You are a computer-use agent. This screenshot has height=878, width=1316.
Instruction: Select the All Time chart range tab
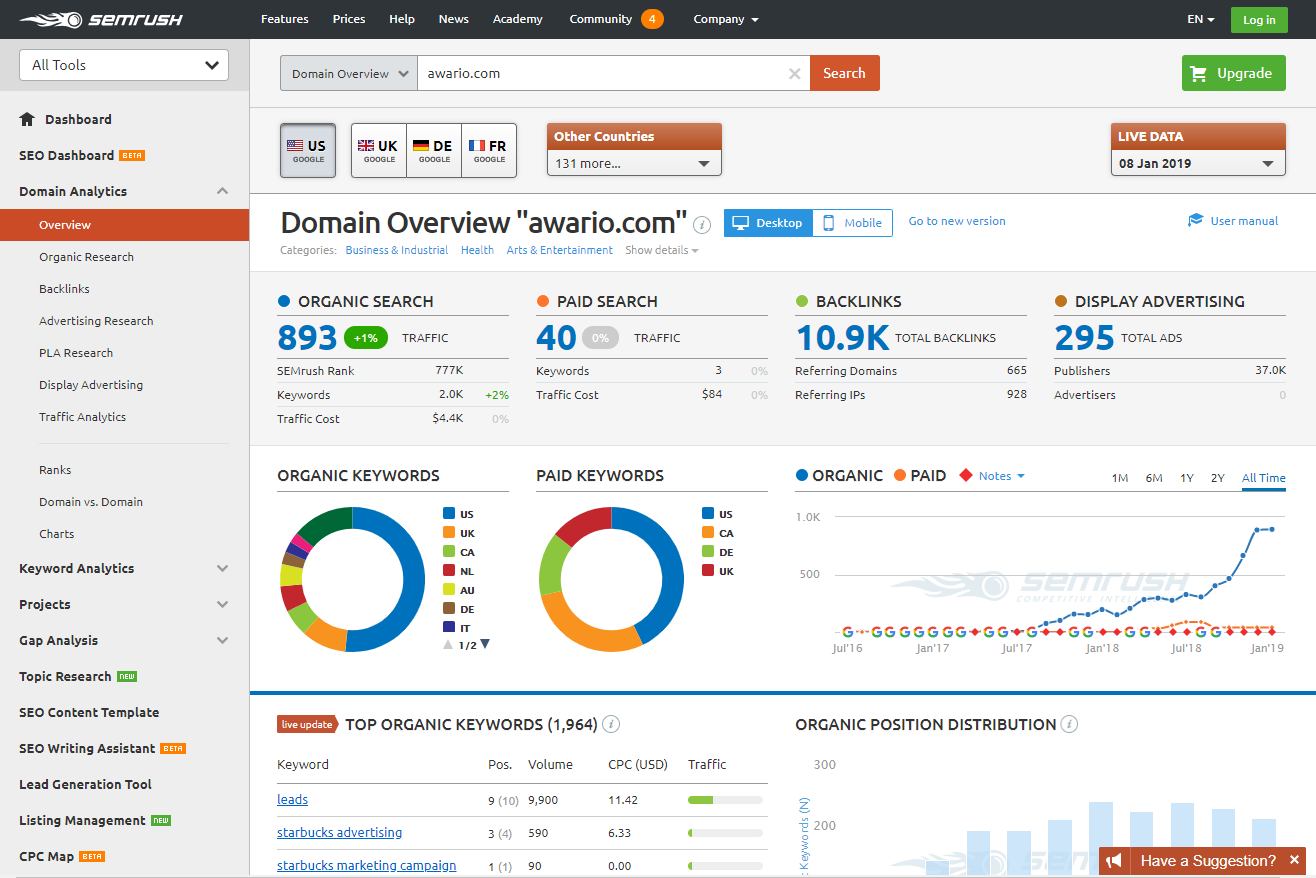point(1264,478)
